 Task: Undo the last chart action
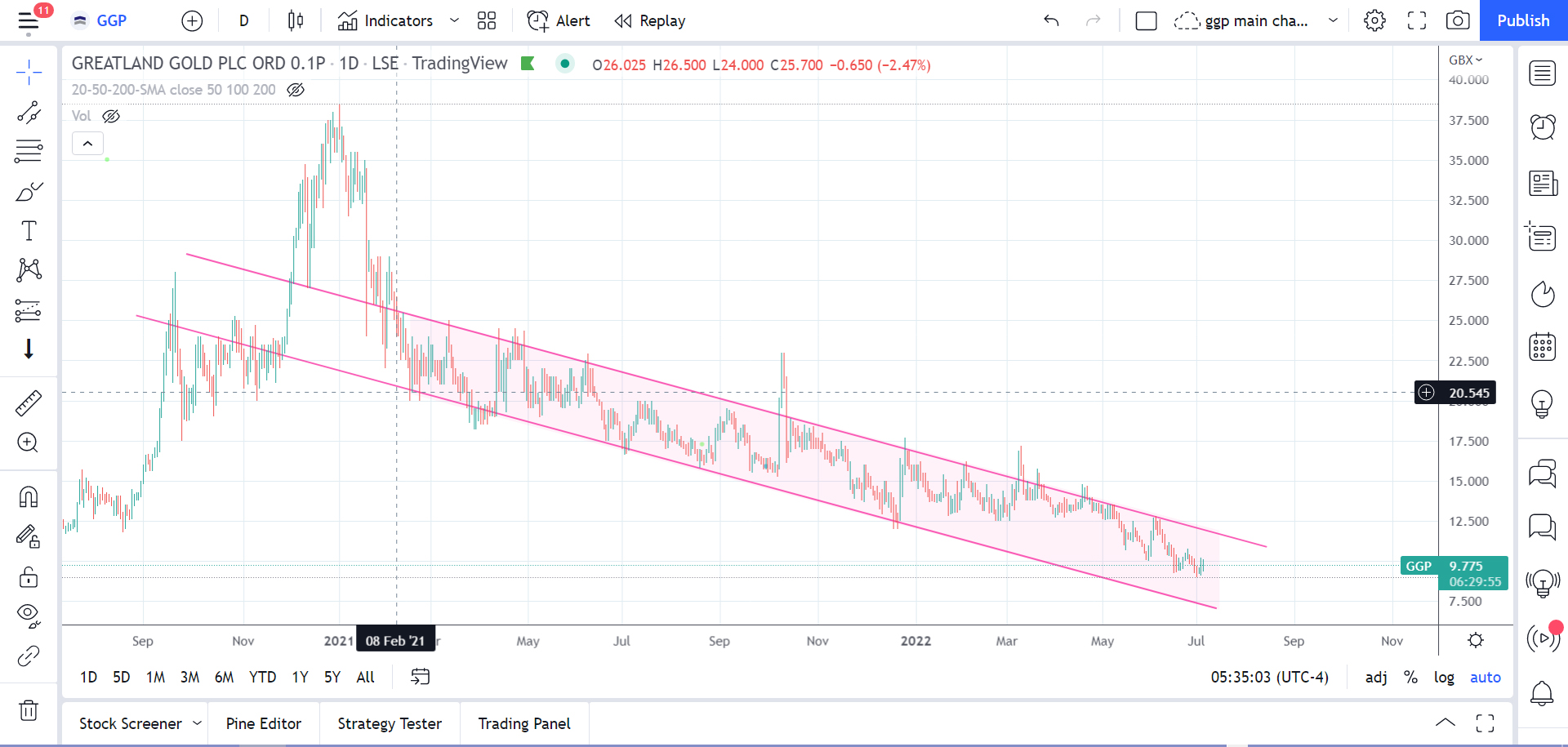(1051, 21)
